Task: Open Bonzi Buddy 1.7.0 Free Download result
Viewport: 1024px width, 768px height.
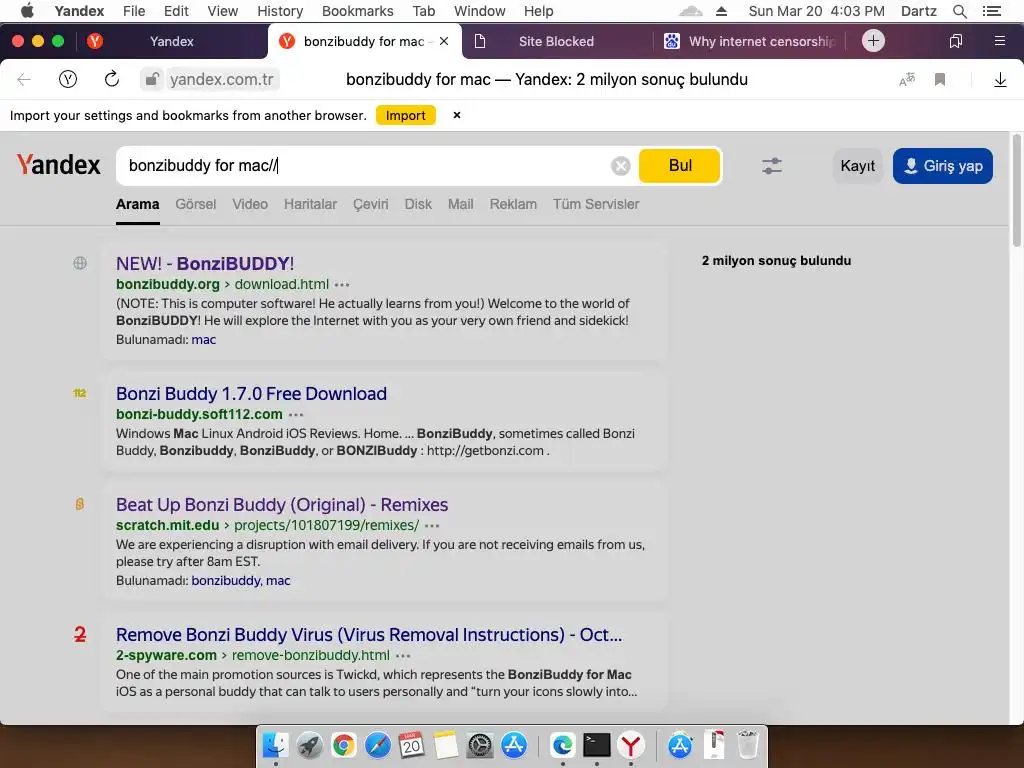Action: tap(251, 394)
